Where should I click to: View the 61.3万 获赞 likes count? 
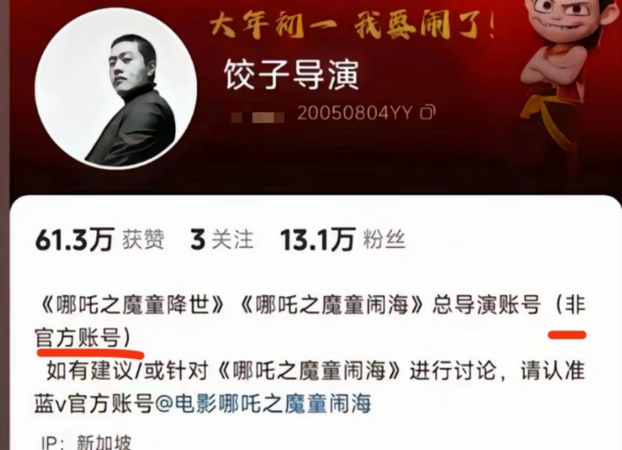(100, 239)
